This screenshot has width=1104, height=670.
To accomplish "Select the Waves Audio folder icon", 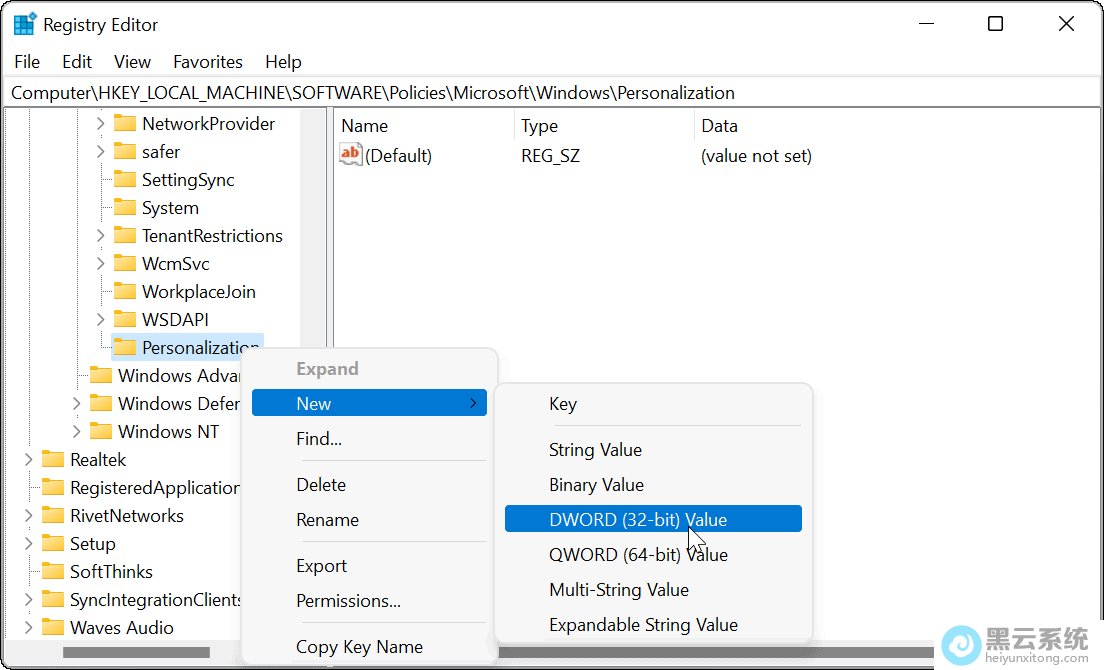I will 53,628.
